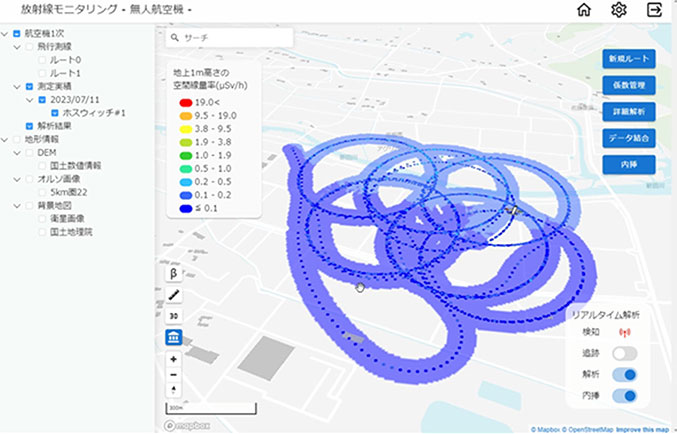The image size is (677, 434).
Task: Check the ルート0 checkbox
Action: pos(42,61)
